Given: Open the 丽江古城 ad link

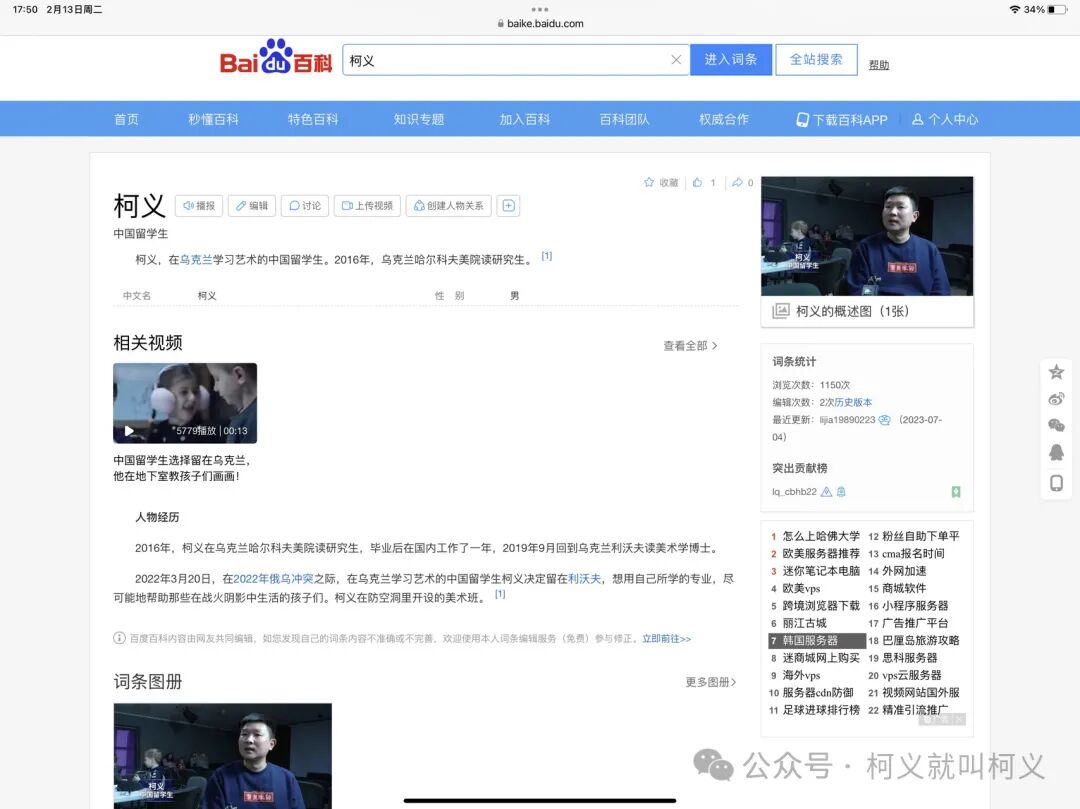Looking at the screenshot, I should pos(804,623).
